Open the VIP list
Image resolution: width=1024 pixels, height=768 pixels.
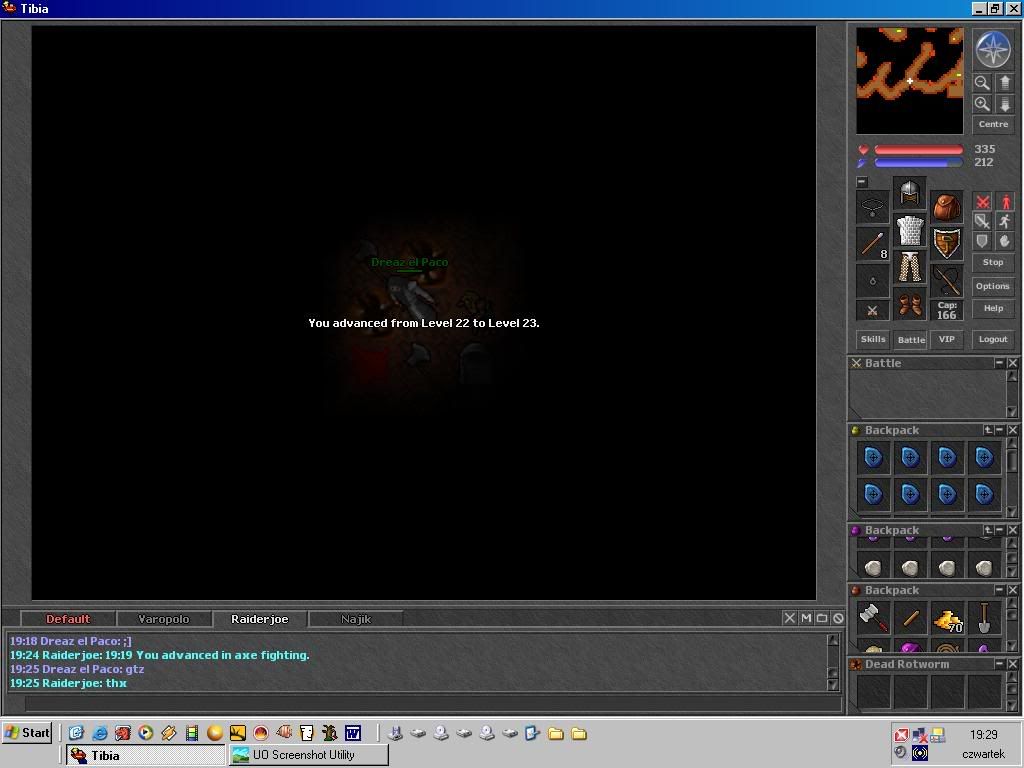(946, 339)
